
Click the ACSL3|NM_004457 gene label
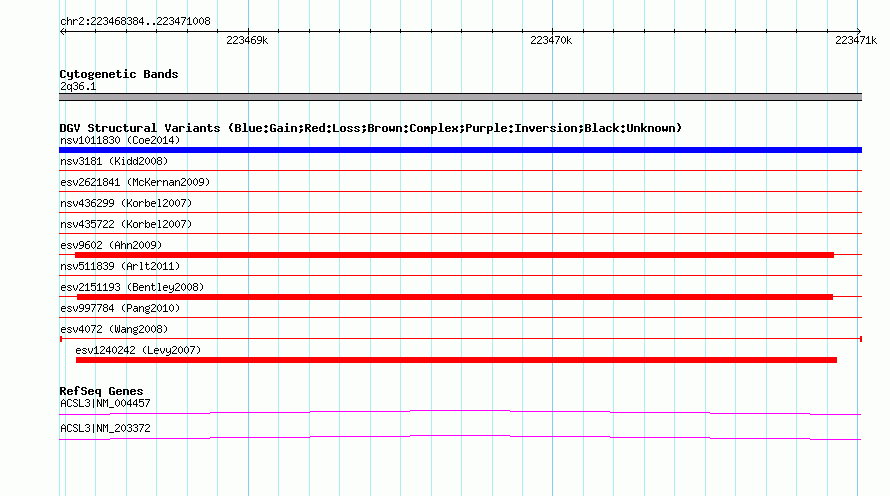pos(105,403)
